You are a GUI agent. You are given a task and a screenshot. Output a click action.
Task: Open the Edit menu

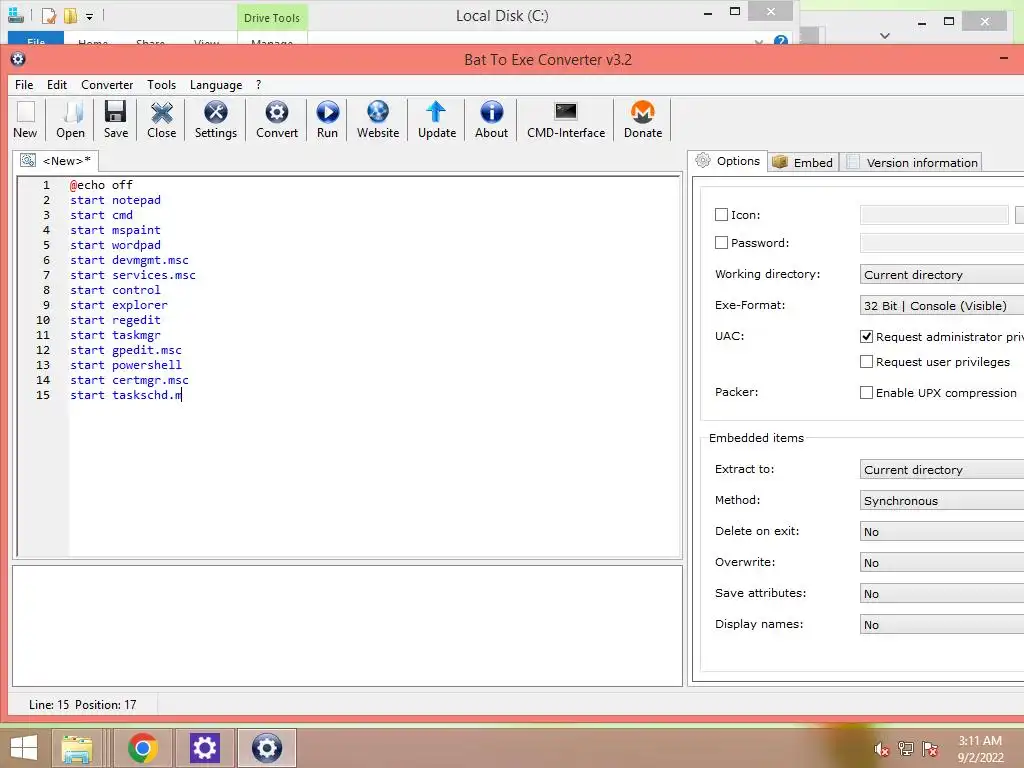pos(57,85)
